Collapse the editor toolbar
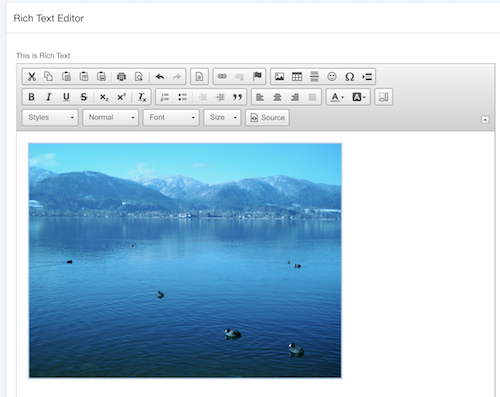 485,120
